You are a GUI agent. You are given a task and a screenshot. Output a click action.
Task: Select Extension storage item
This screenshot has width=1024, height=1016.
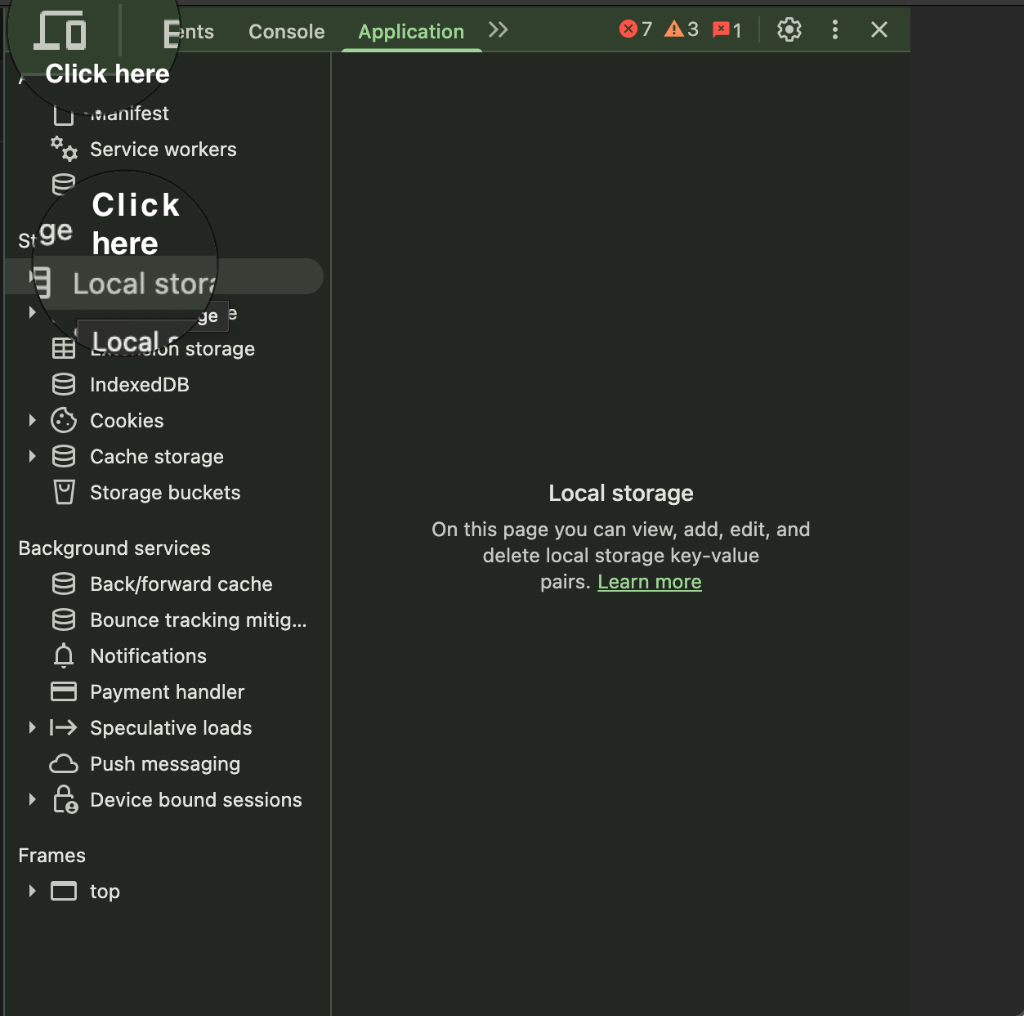coord(172,349)
